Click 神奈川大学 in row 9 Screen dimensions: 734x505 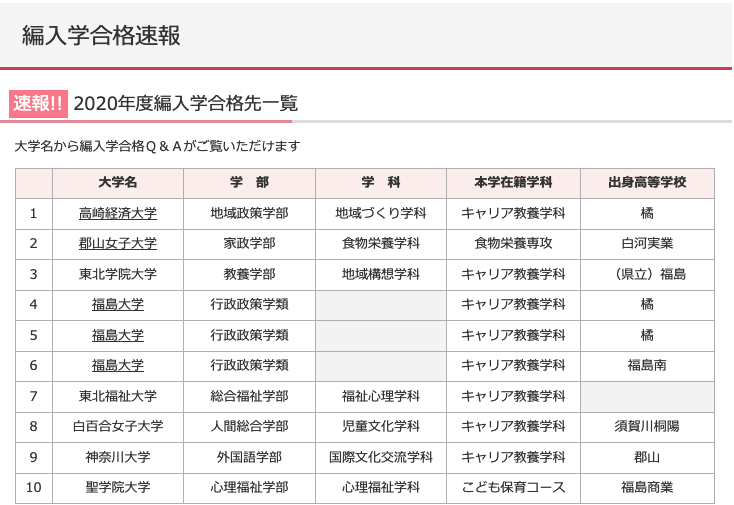tap(117, 457)
